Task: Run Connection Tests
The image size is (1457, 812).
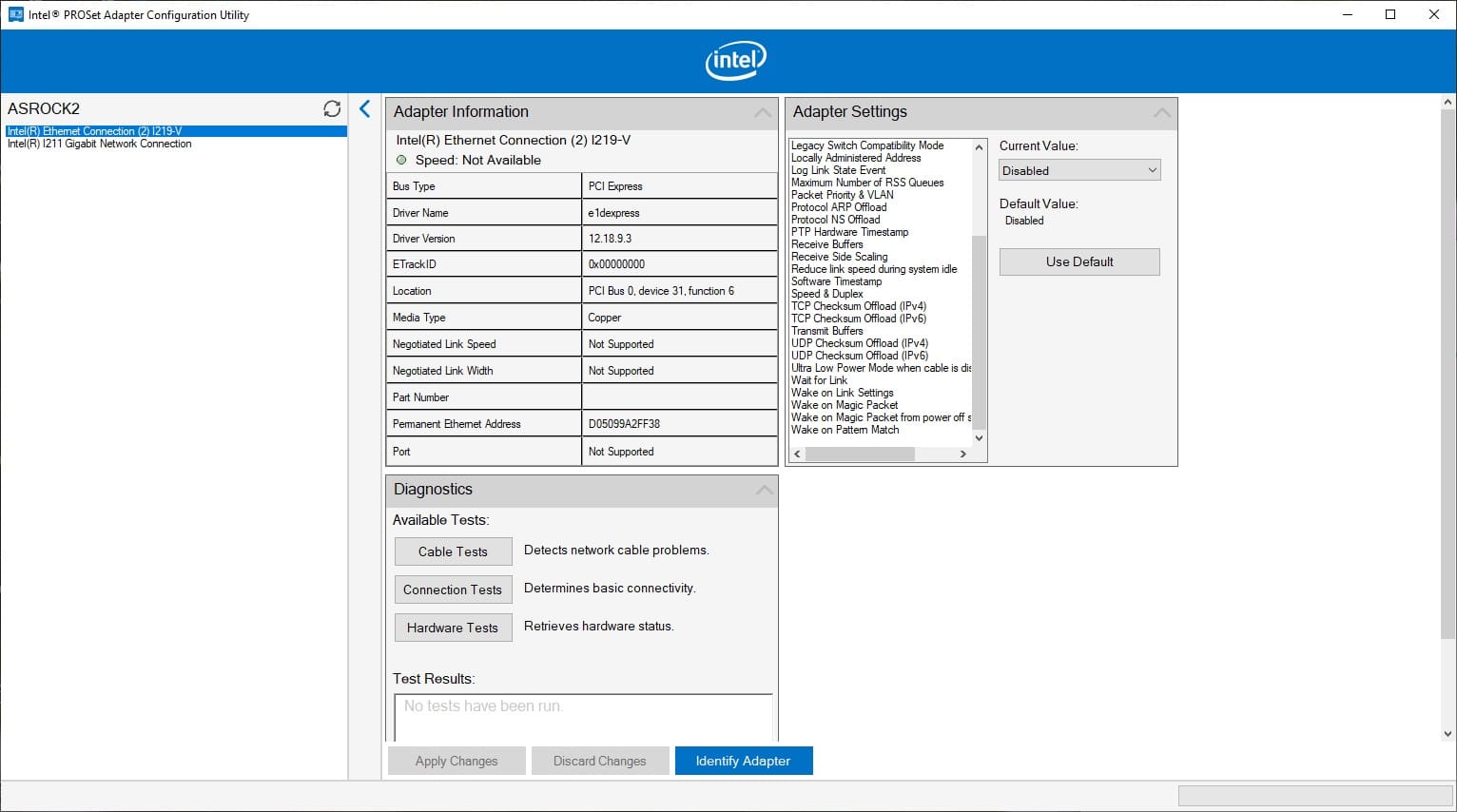Action: pyautogui.click(x=453, y=590)
